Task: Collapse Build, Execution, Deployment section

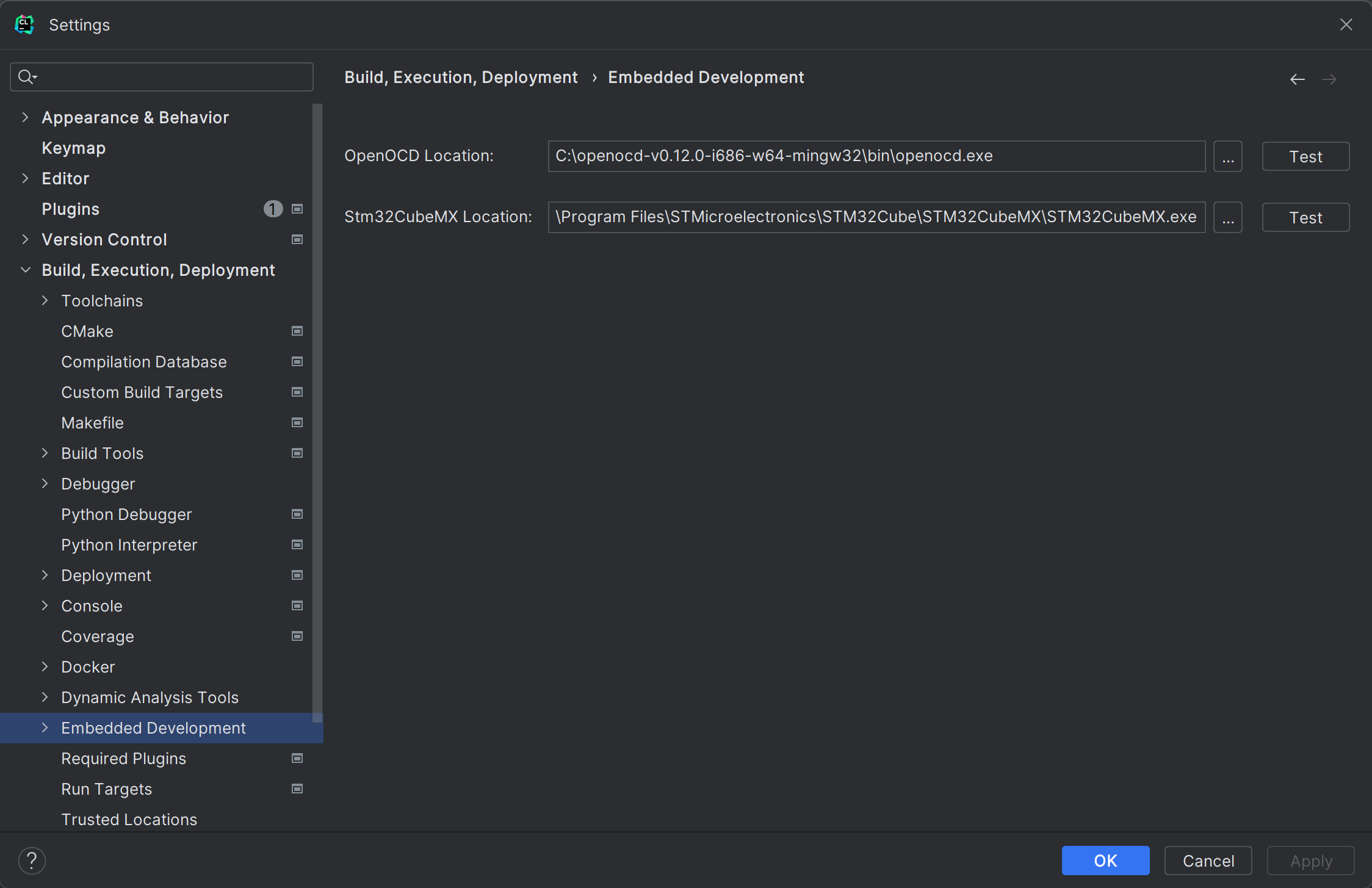Action: pyautogui.click(x=25, y=270)
